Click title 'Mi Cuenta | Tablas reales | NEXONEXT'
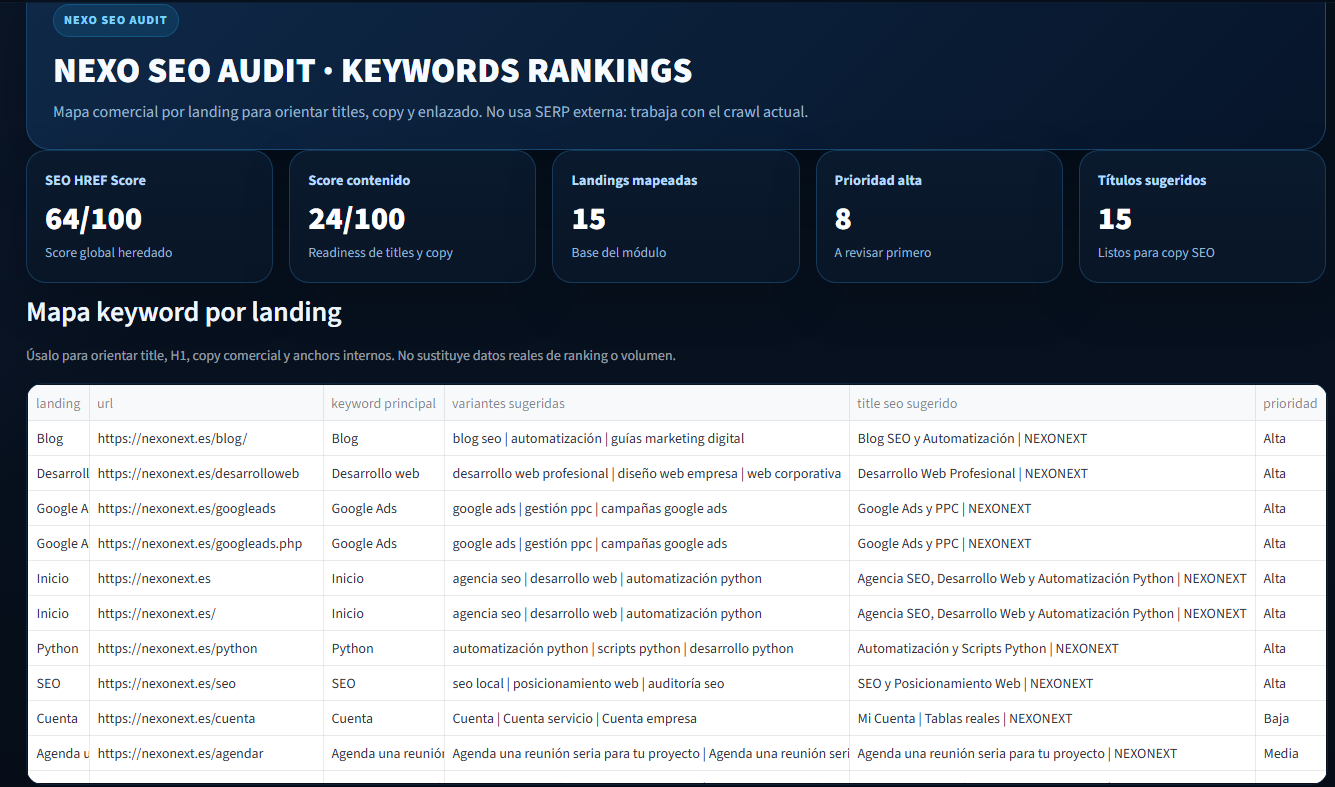Screen dimensions: 1335x787 click(x=1053, y=718)
